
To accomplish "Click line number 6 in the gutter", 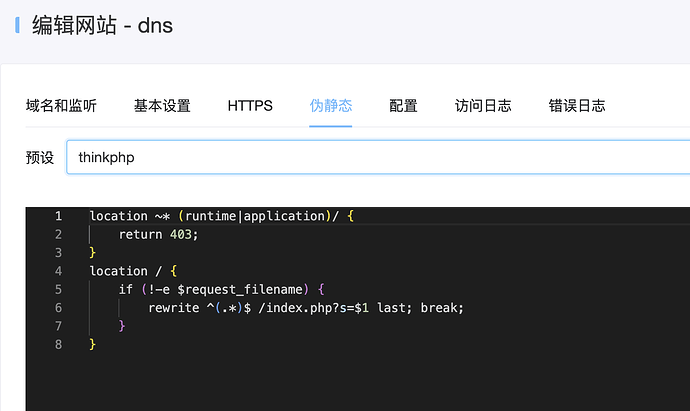I will 58,307.
